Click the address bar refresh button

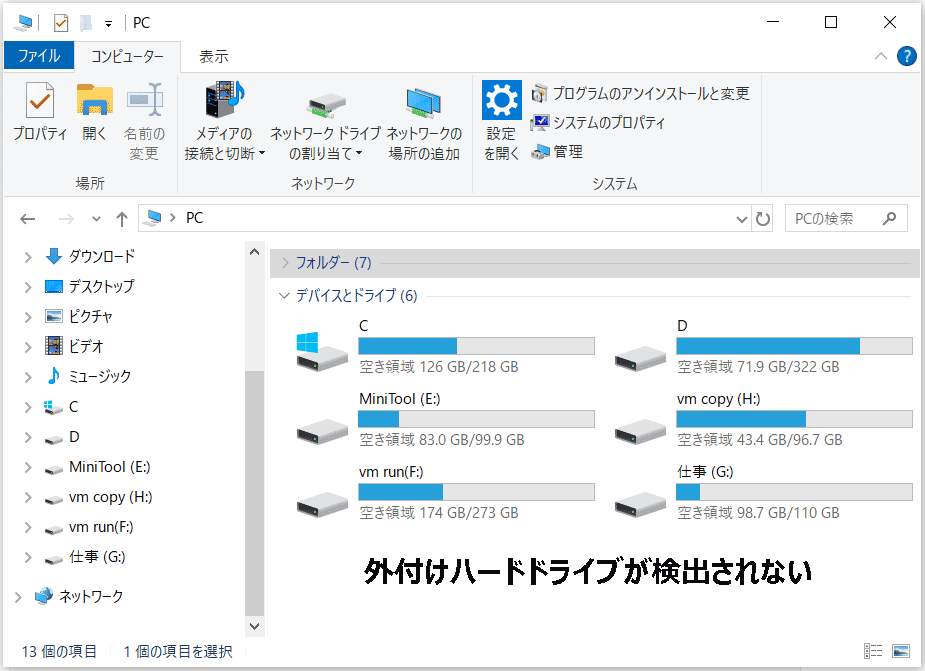[761, 218]
